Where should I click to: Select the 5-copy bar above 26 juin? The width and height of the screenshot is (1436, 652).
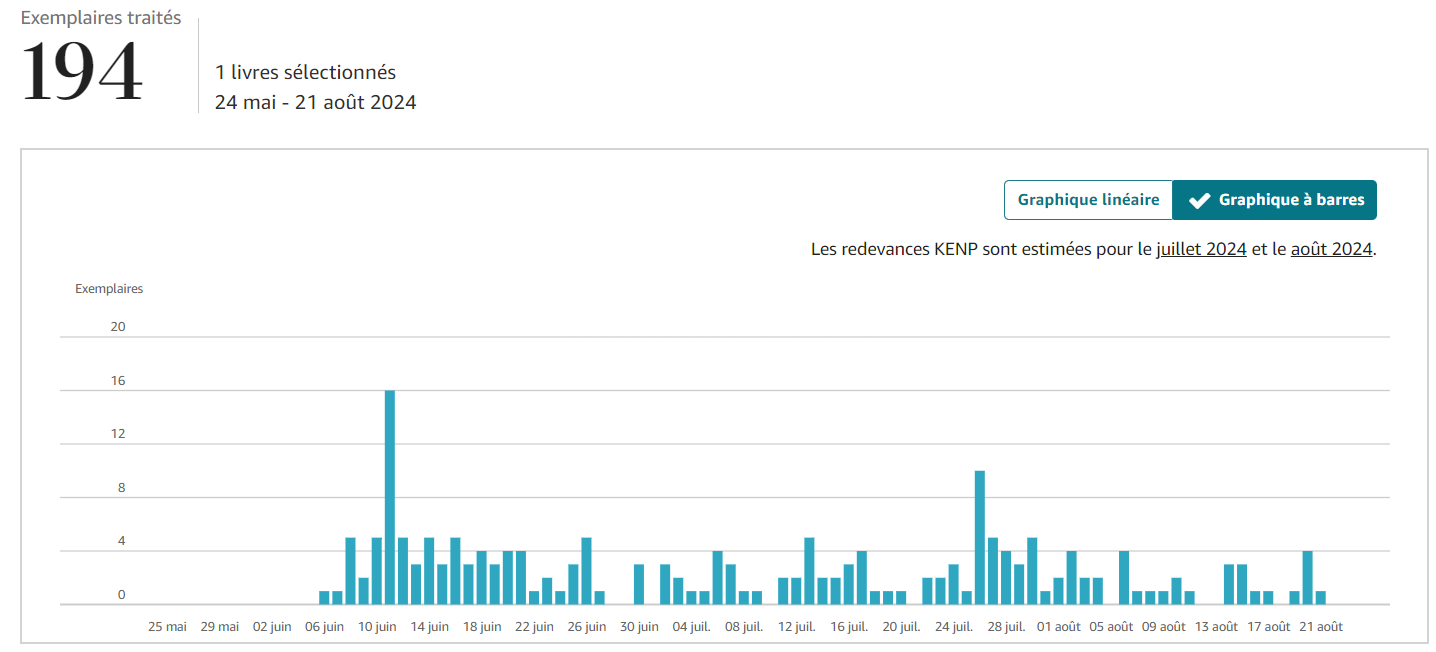586,571
